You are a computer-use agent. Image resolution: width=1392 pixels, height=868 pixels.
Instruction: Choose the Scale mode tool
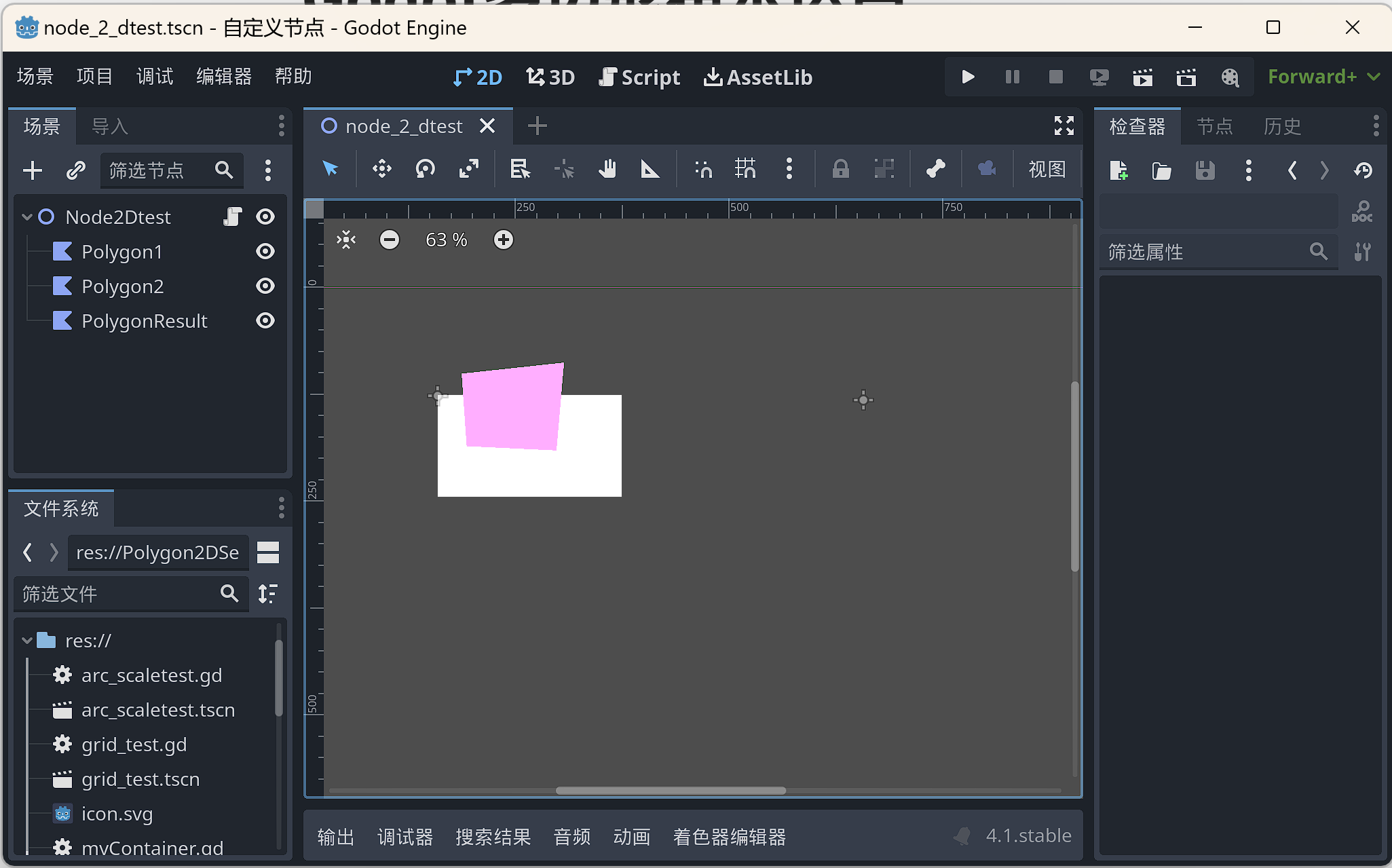468,169
